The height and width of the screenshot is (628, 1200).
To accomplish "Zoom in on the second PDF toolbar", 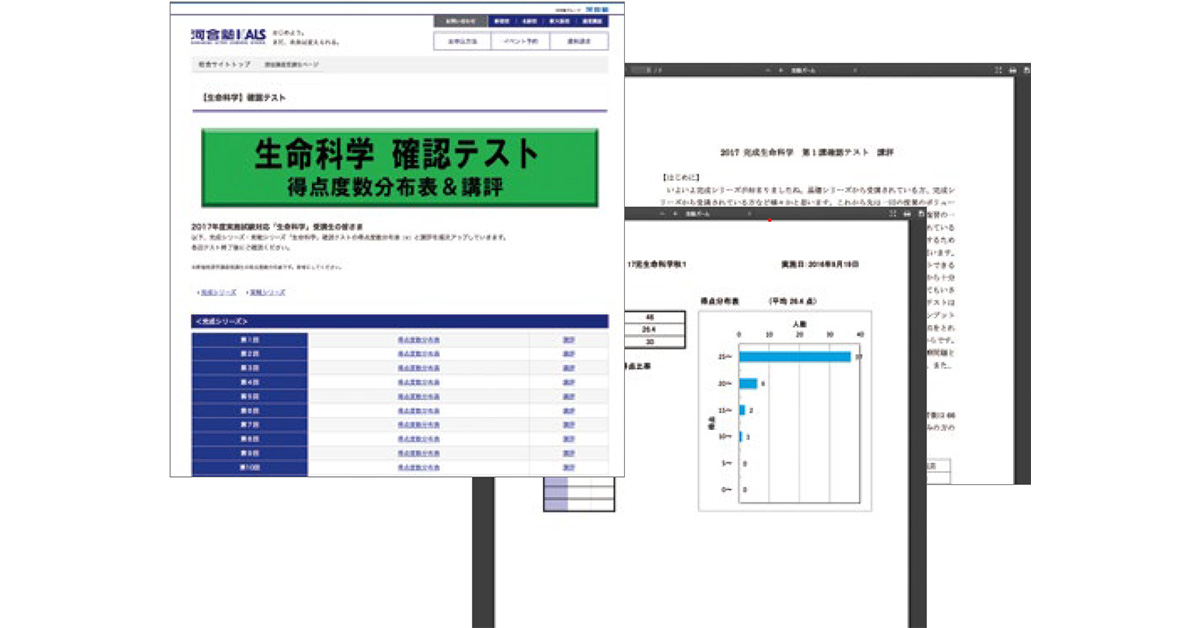I will point(675,214).
